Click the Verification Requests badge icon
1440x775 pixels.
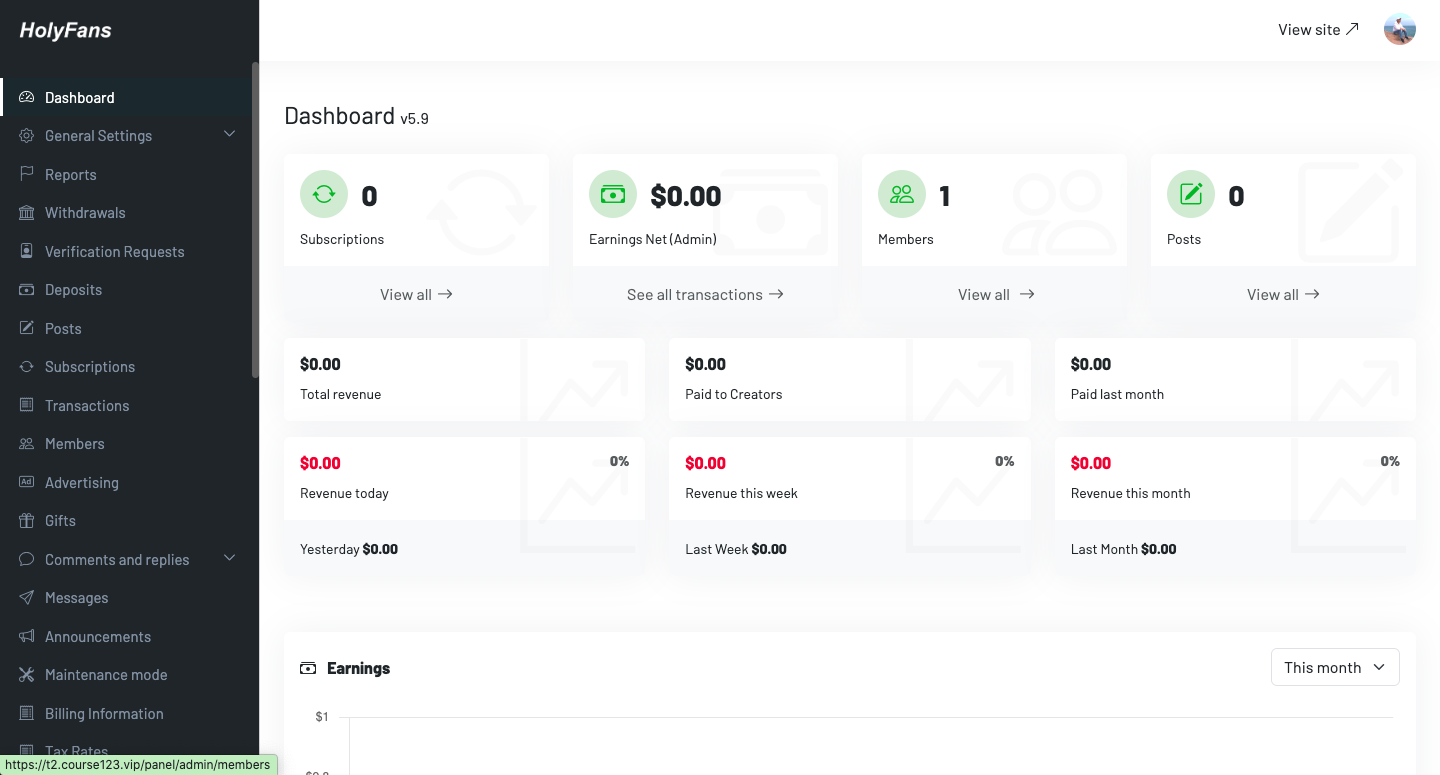coord(27,251)
